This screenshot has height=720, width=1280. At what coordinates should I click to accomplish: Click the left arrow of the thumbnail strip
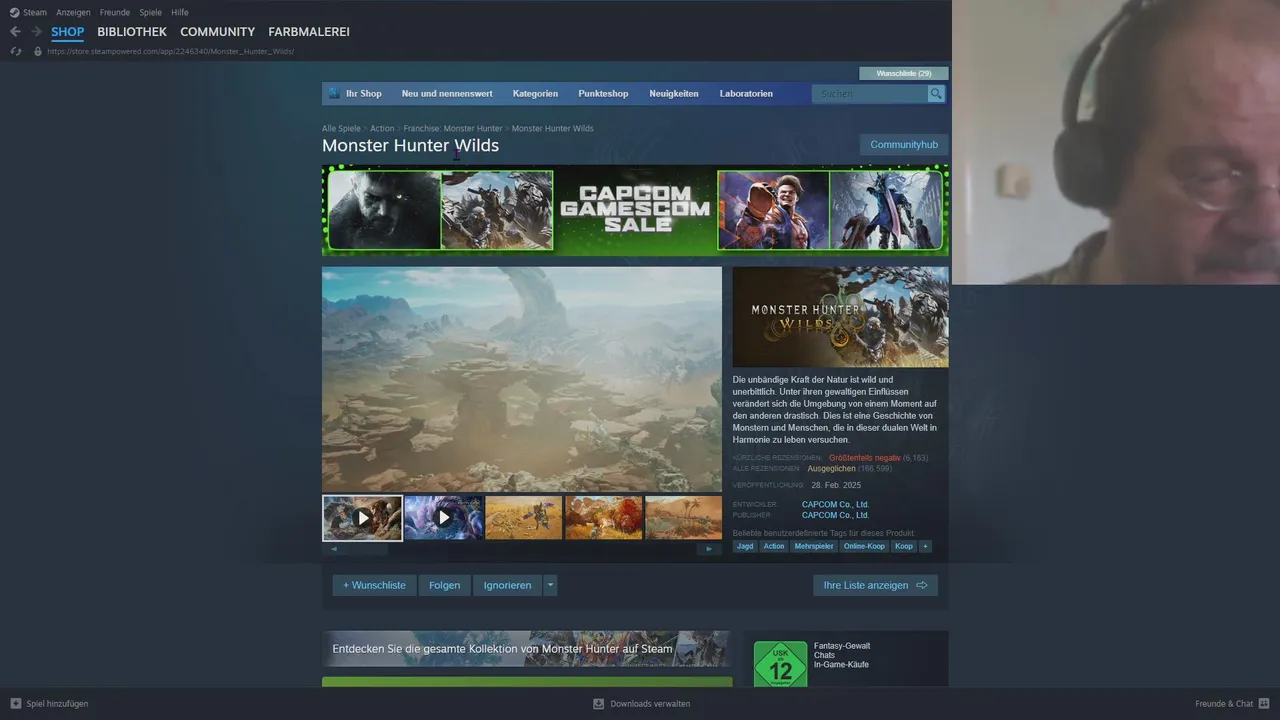pos(334,549)
